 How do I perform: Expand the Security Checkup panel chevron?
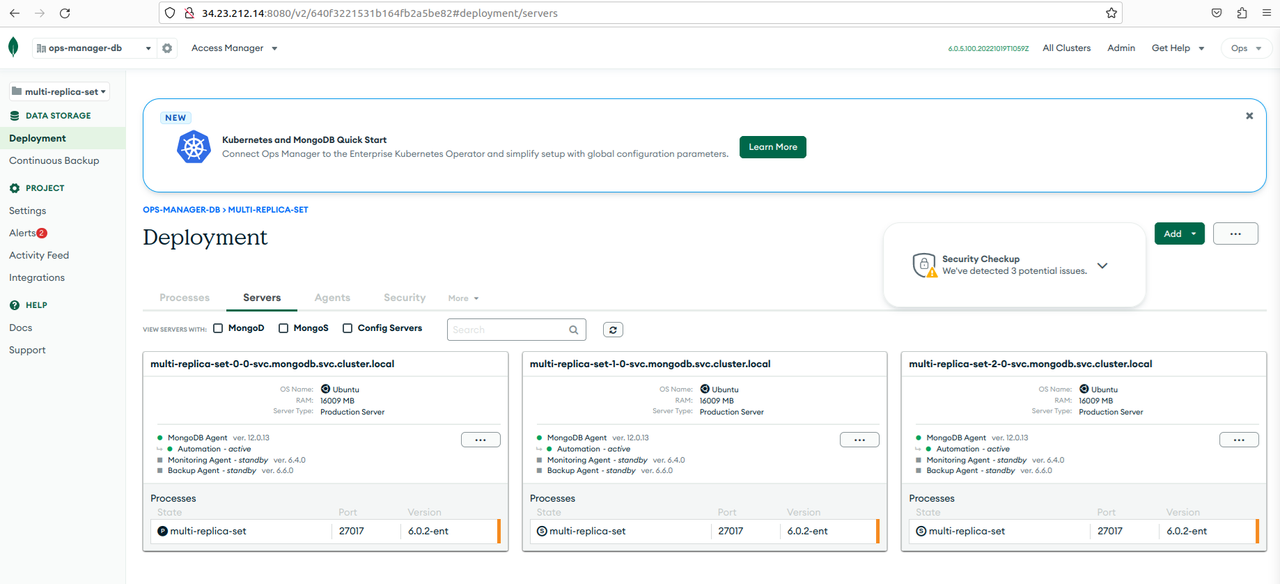click(1103, 266)
